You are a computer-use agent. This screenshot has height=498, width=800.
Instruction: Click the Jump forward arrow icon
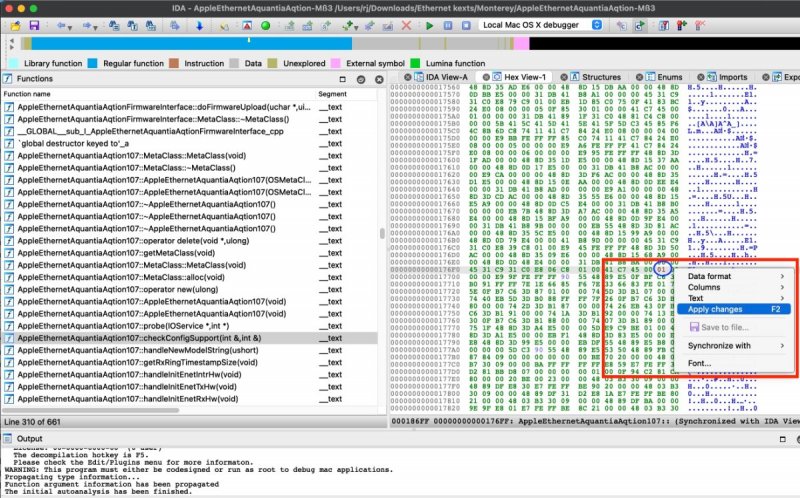pos(87,25)
